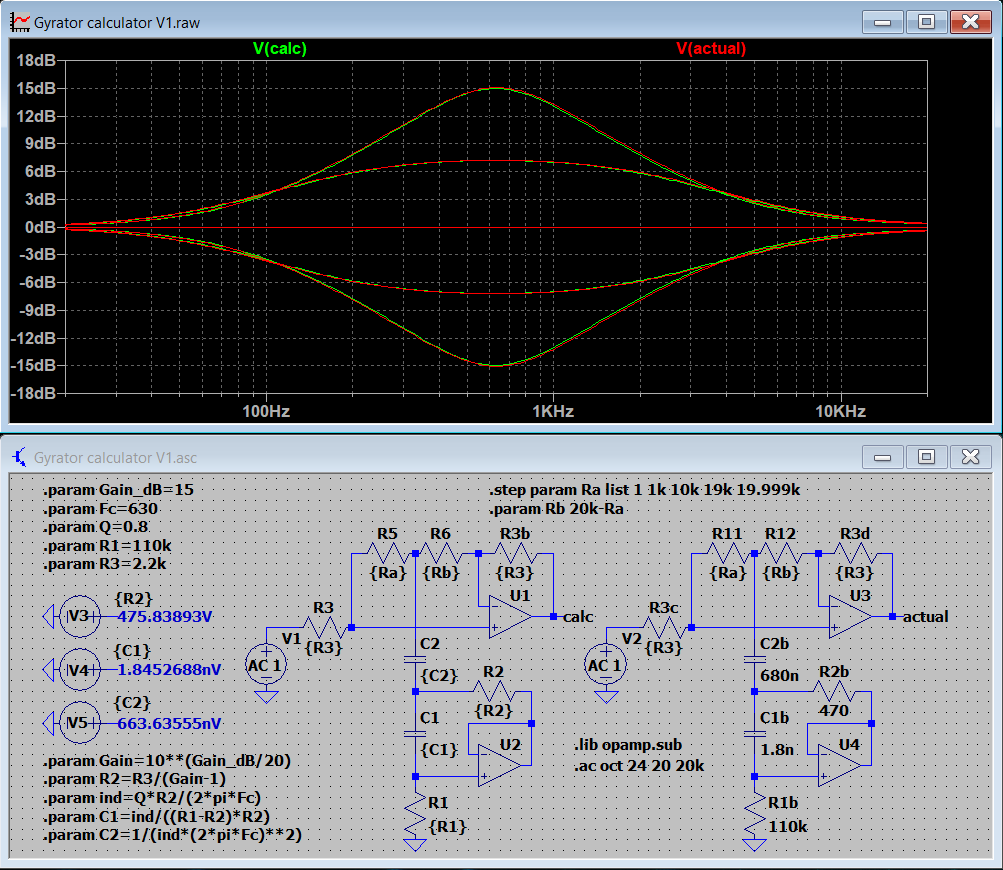Click the waveform icon in plot title bar
This screenshot has height=870, width=1003.
[20, 22]
